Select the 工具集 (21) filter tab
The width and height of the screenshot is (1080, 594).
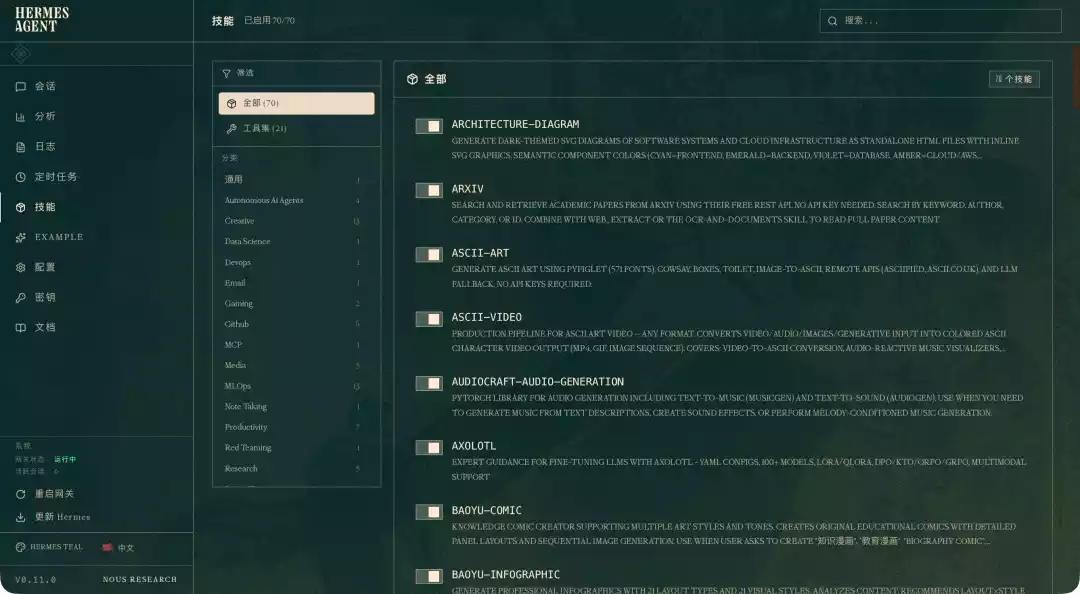pos(264,129)
